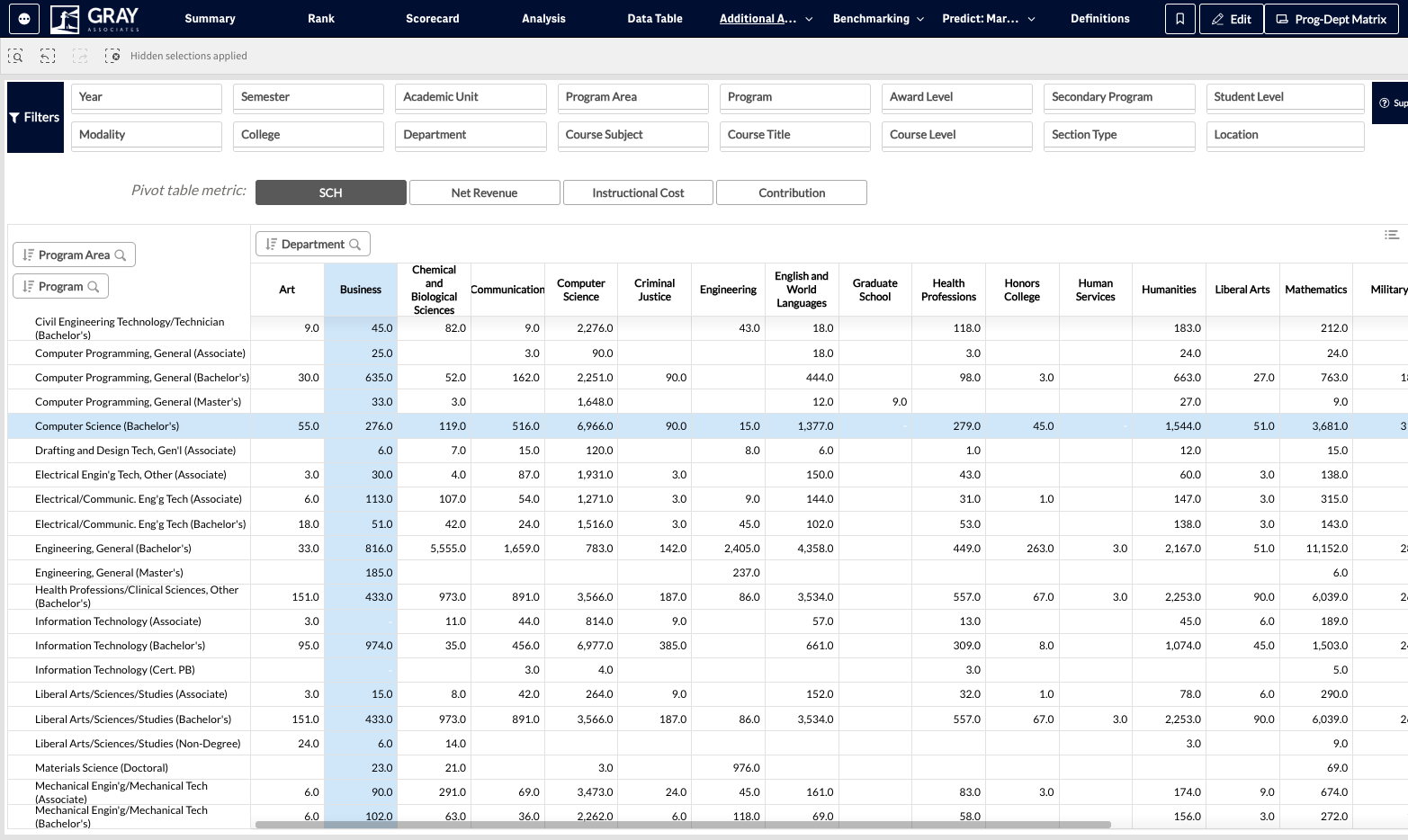Viewport: 1408px width, 840px height.
Task: Open the Semester filter
Action: pyautogui.click(x=309, y=97)
